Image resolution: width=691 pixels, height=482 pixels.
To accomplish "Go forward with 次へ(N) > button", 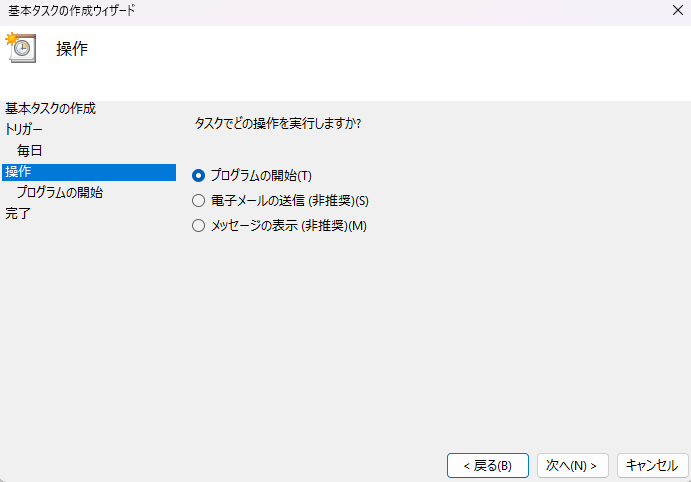I will pos(572,465).
